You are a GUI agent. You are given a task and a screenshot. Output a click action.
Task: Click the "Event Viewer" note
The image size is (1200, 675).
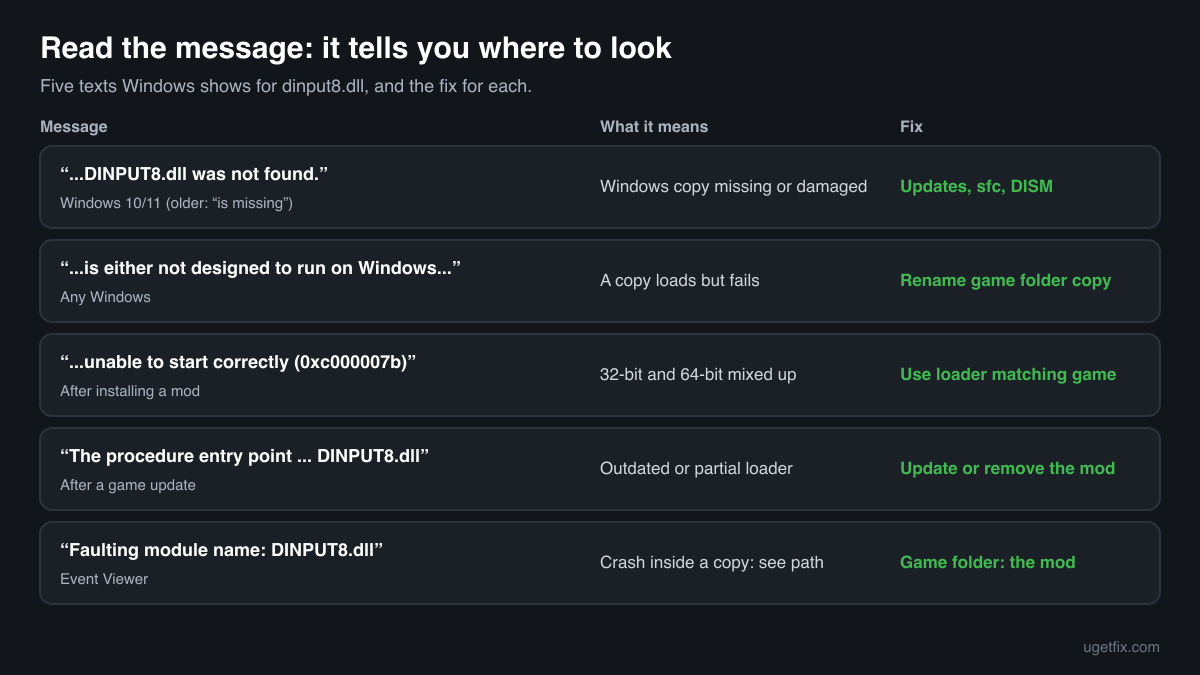104,579
